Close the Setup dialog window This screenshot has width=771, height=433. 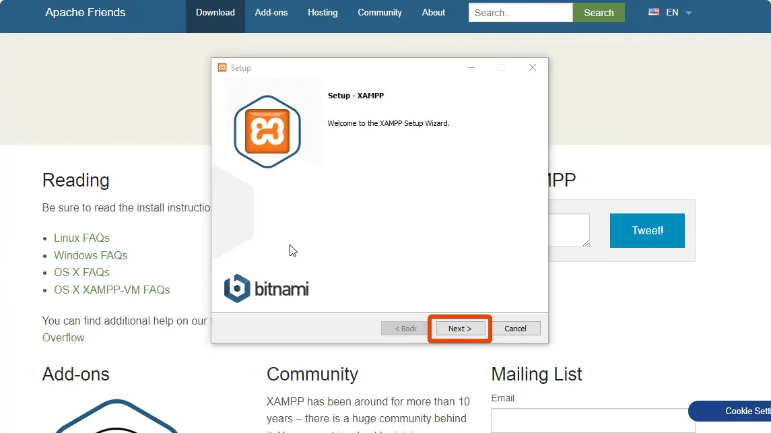pos(532,68)
